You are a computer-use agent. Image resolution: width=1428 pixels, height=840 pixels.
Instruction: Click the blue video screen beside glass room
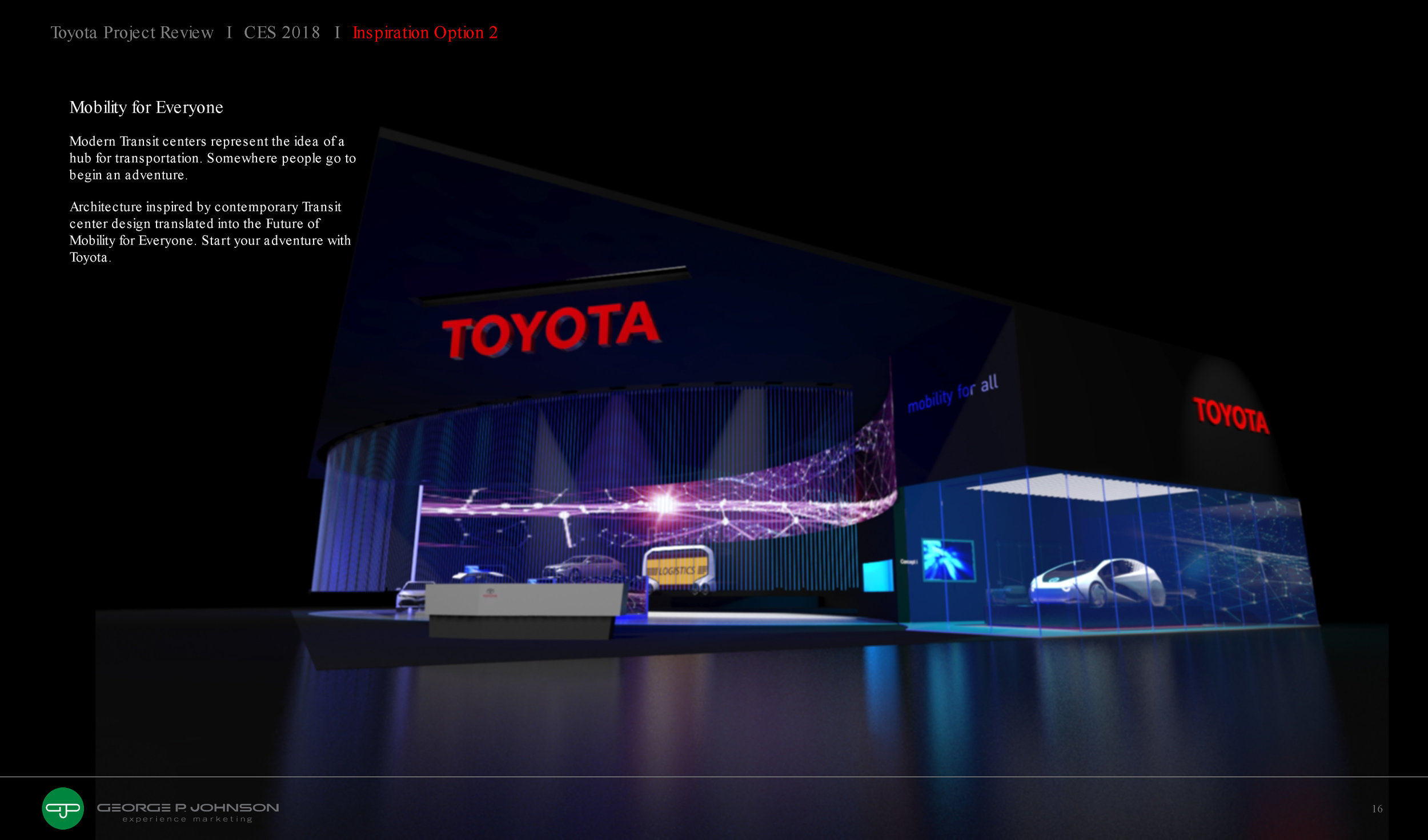(948, 560)
